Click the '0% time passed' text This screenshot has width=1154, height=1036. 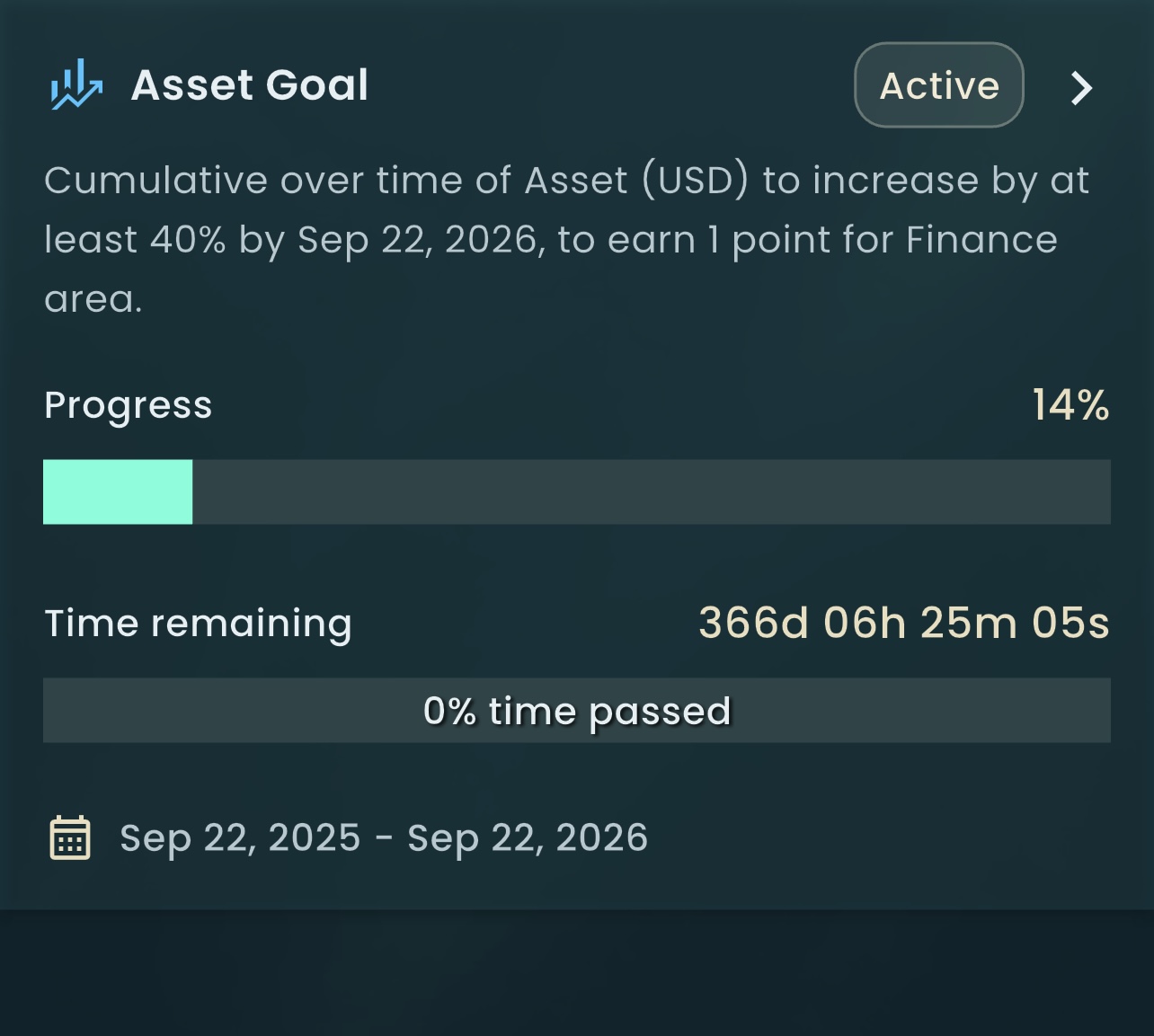click(577, 711)
